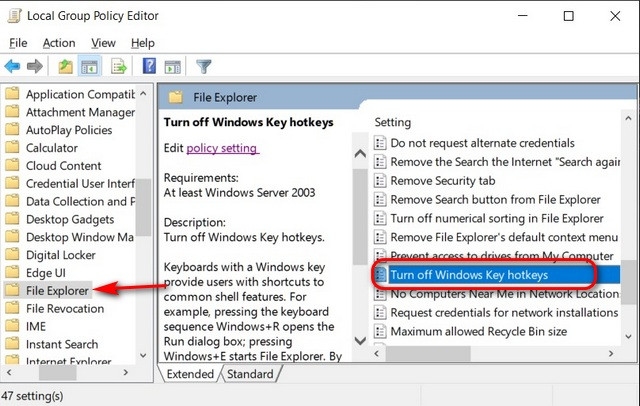Switch to the Extended tab
Viewport: 640px width, 406px height.
pos(190,374)
